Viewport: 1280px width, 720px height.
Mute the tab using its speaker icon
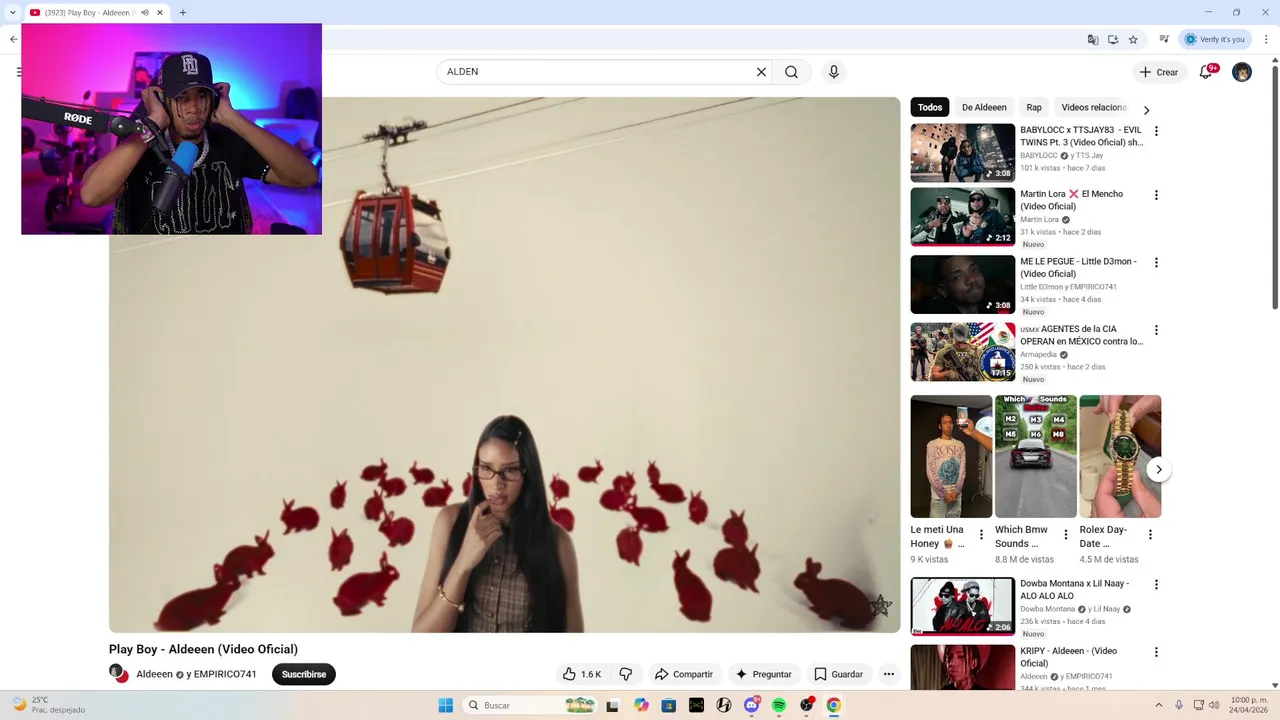[144, 13]
